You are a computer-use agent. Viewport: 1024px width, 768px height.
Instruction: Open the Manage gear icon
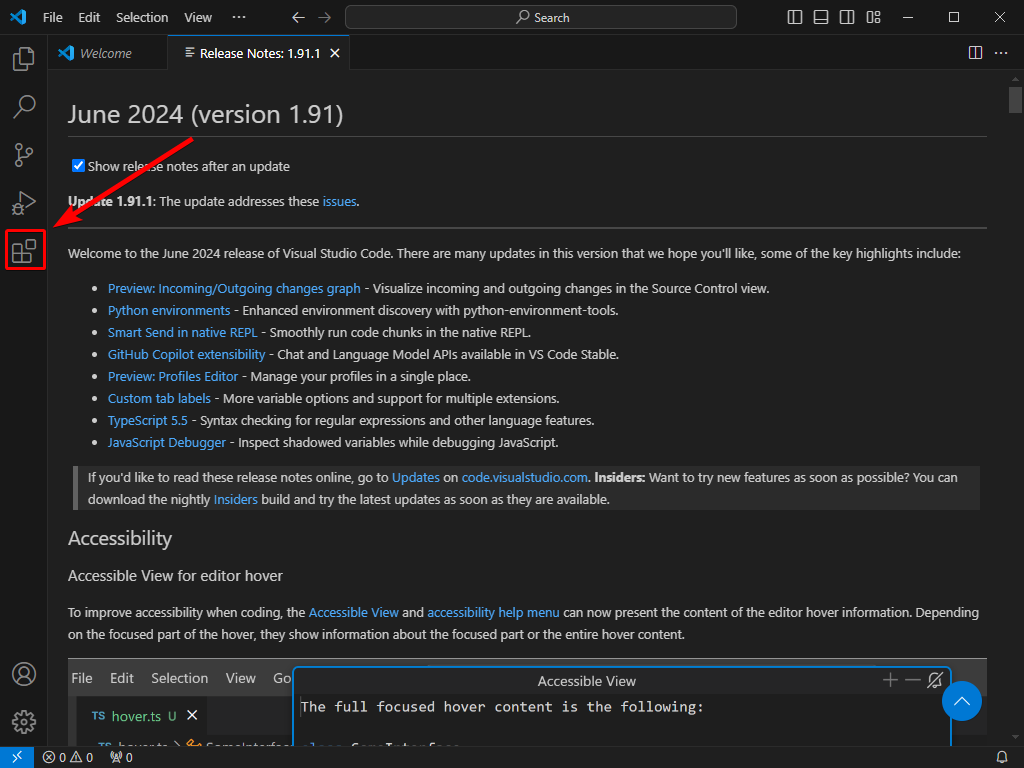(24, 721)
